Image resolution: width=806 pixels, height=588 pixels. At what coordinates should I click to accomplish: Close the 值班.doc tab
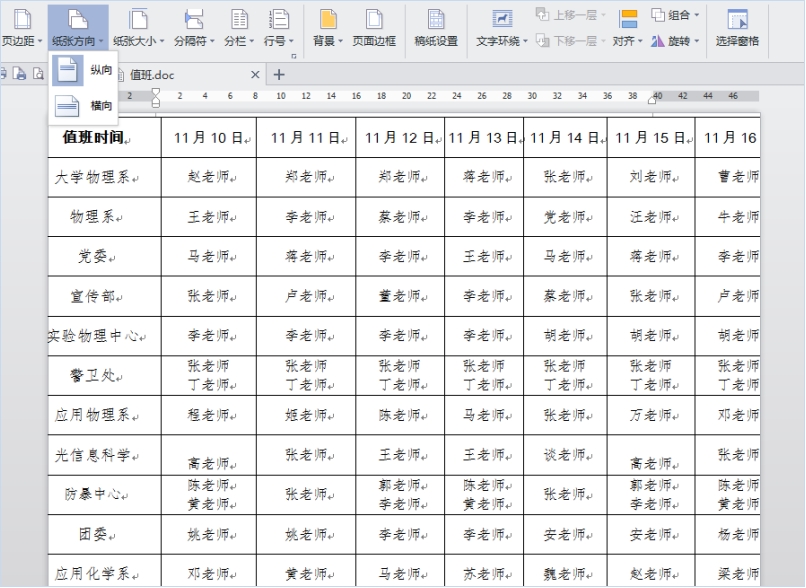click(255, 75)
